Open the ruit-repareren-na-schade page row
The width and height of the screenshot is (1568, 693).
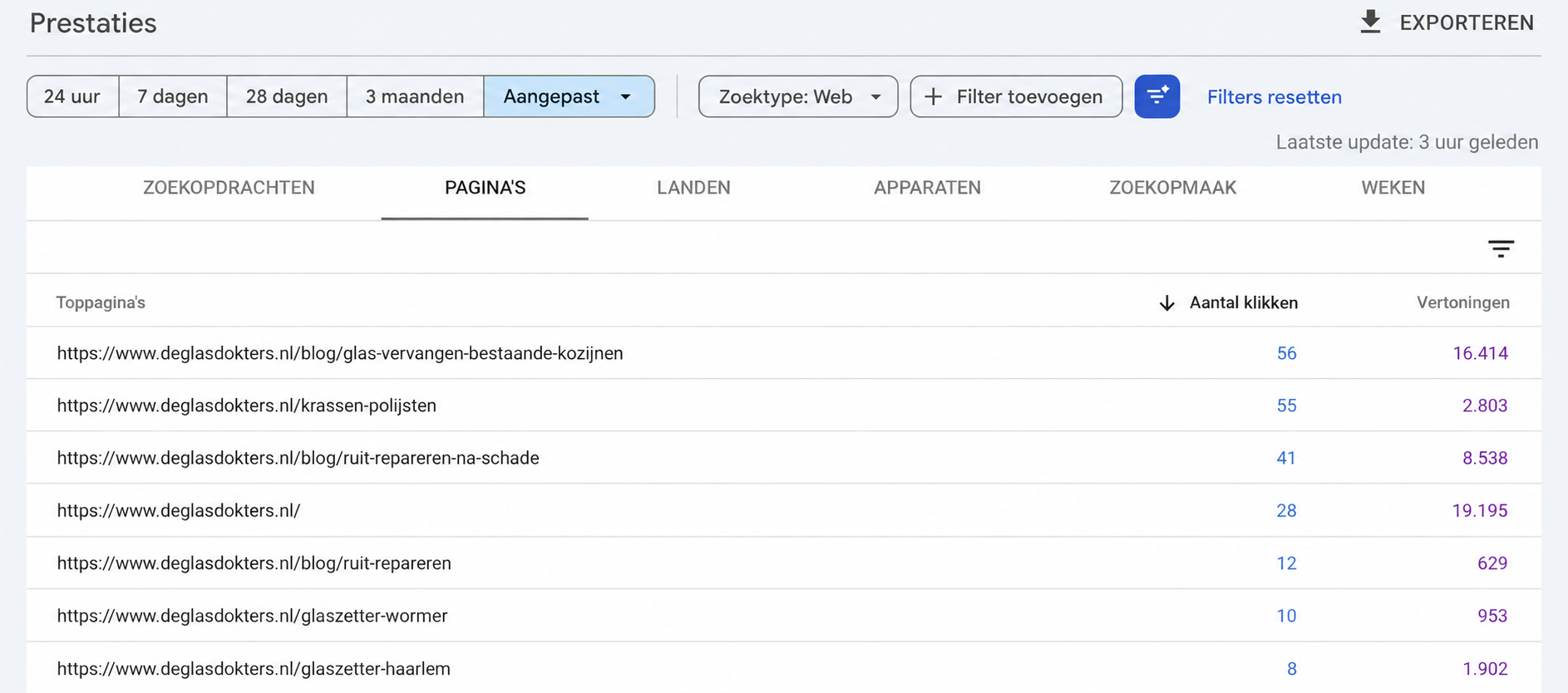point(784,458)
